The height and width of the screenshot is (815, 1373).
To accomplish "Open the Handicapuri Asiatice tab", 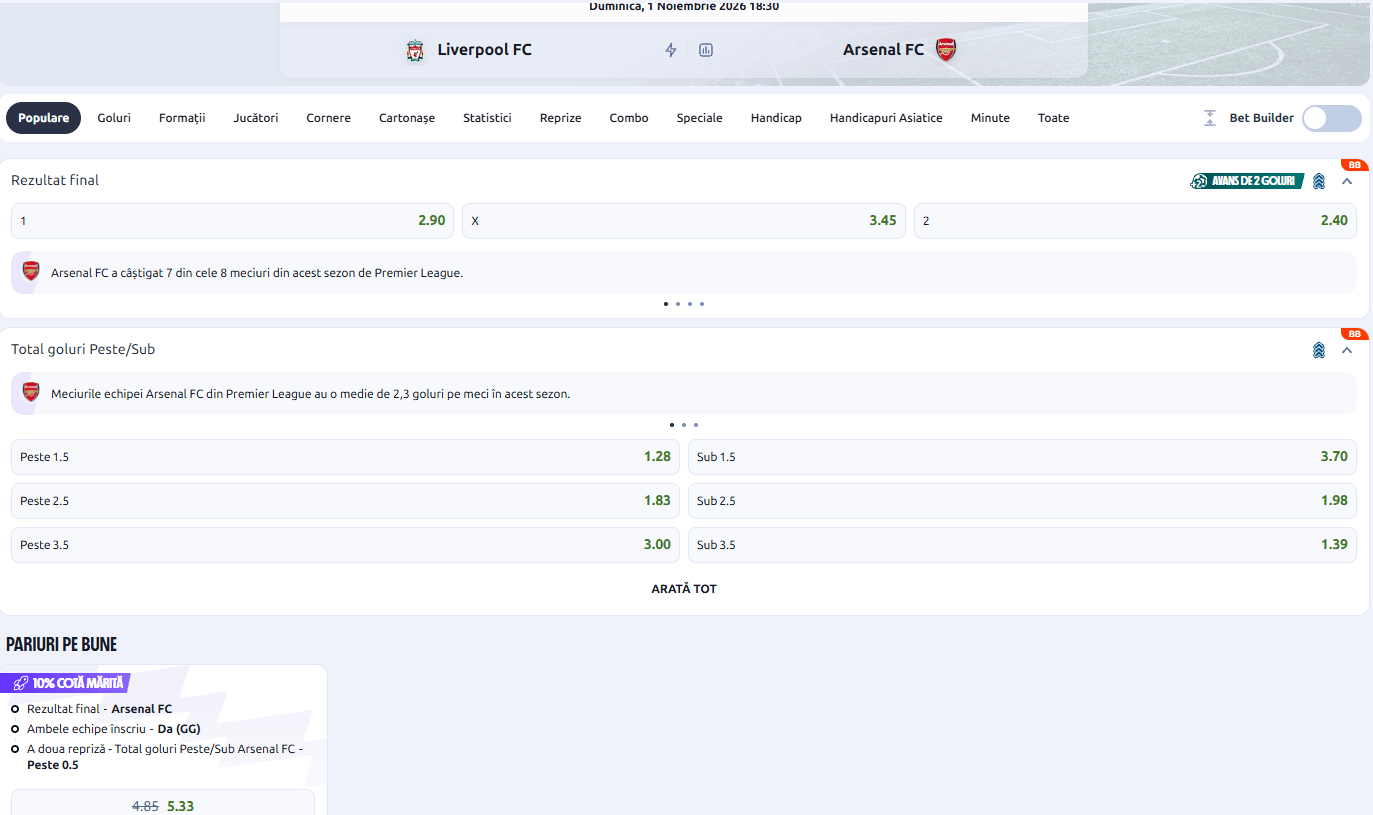I will [x=886, y=118].
